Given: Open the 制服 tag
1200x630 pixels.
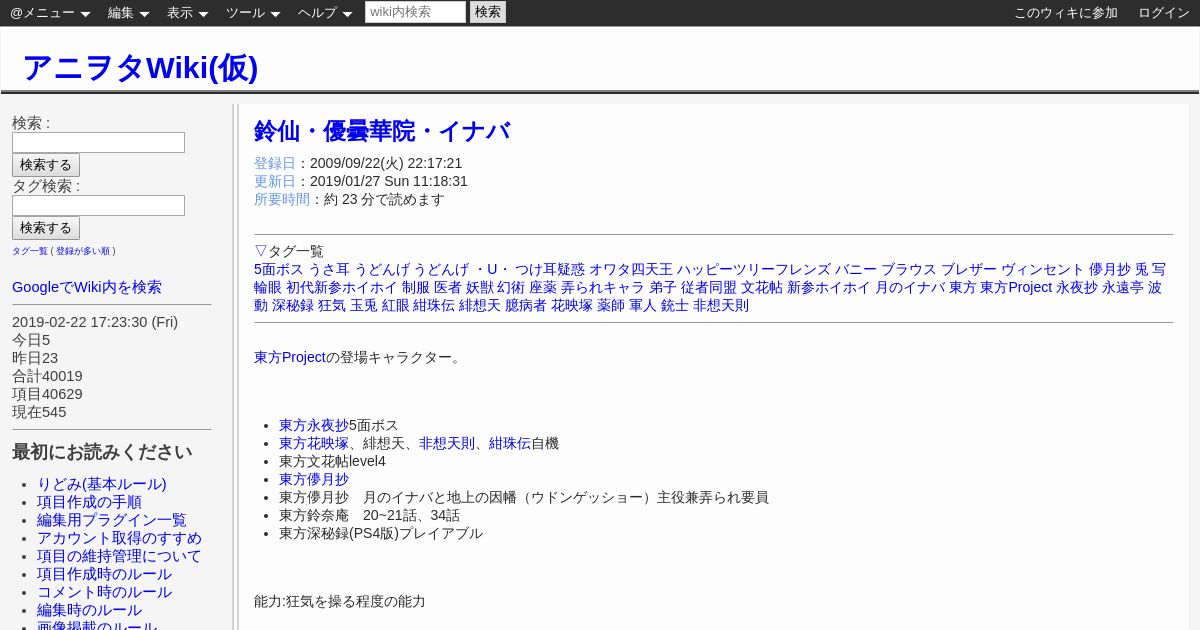Looking at the screenshot, I should [416, 288].
